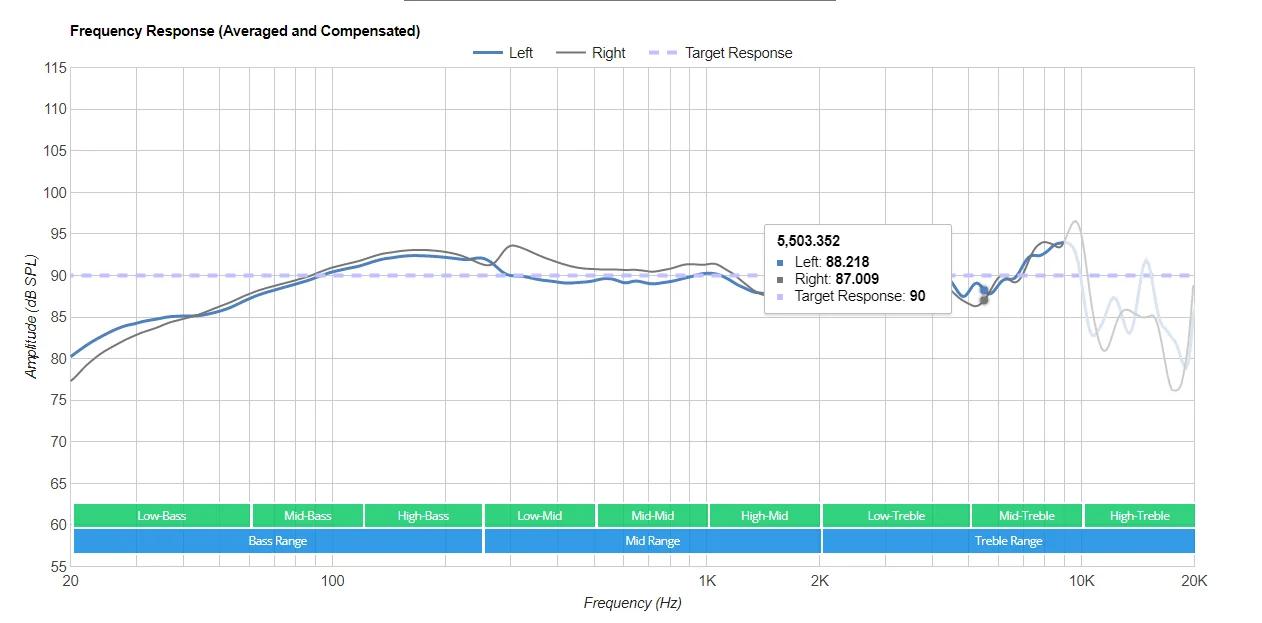Select the Mid-Treble frequency band
1262x623 pixels.
point(1026,516)
